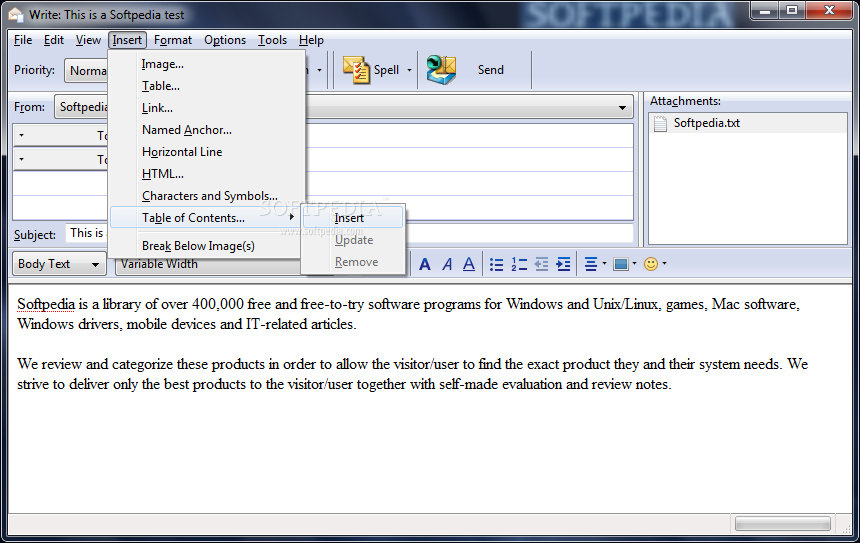Click the outdent text icon

pos(541,264)
